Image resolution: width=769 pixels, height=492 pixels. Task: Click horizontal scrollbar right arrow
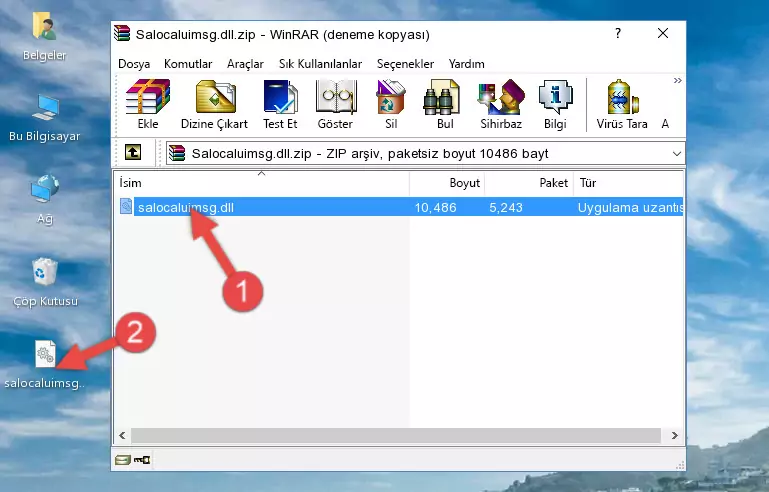[675, 435]
